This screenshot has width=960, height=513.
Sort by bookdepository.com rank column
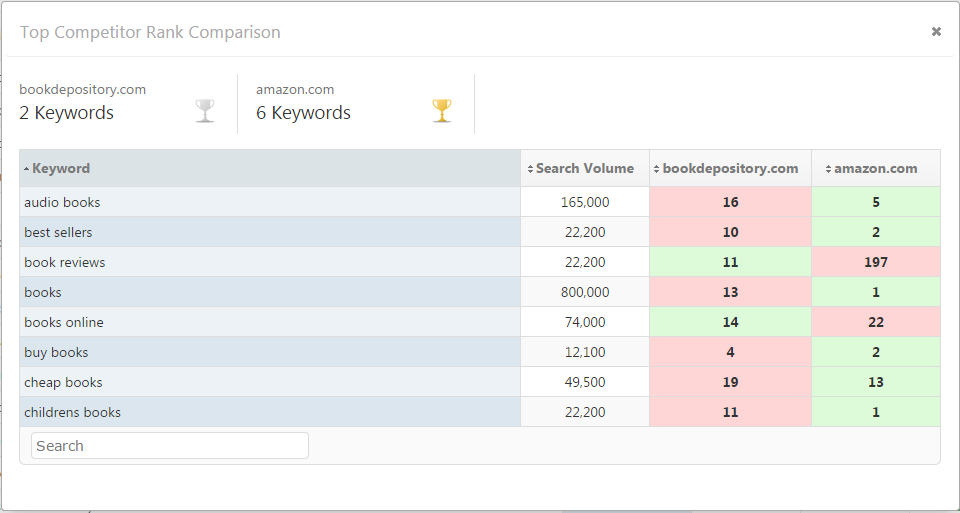[x=730, y=168]
